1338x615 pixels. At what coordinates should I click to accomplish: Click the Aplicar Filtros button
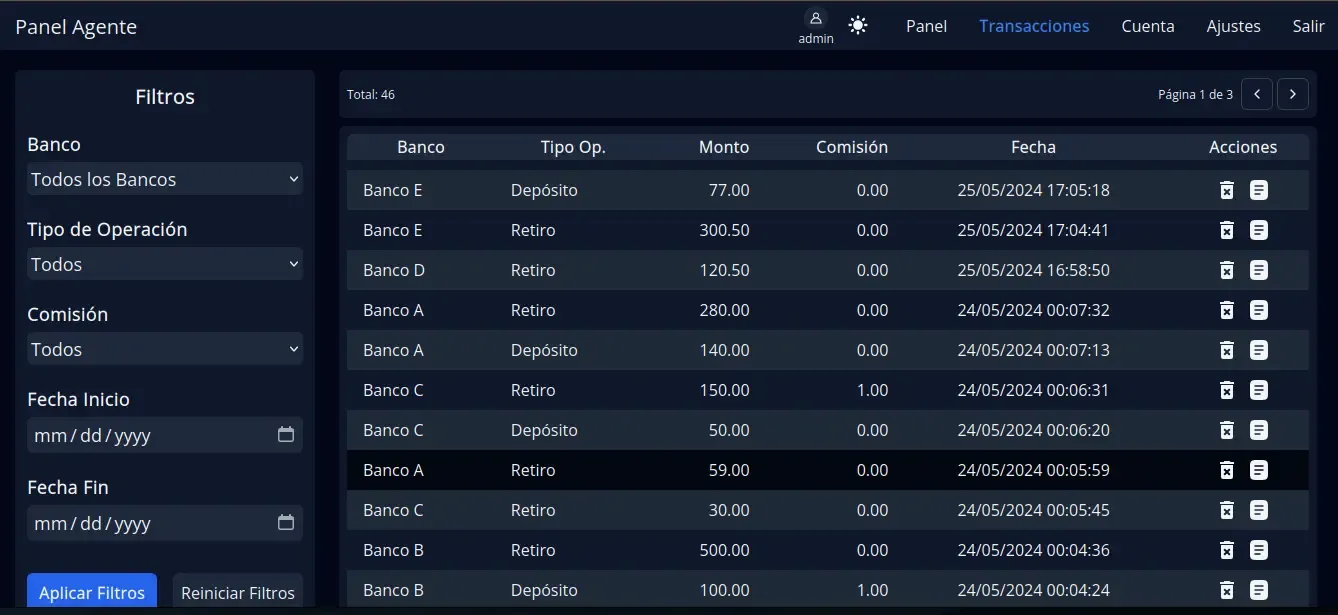pyautogui.click(x=92, y=592)
